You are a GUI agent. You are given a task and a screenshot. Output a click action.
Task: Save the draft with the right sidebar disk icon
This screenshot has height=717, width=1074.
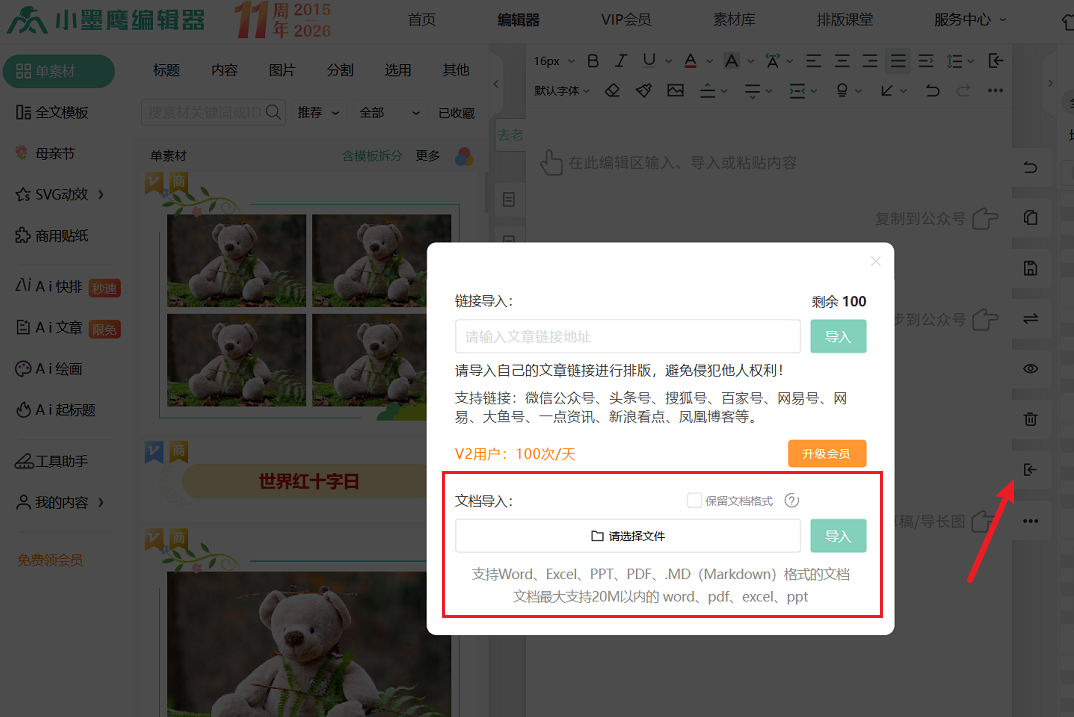tap(1031, 268)
